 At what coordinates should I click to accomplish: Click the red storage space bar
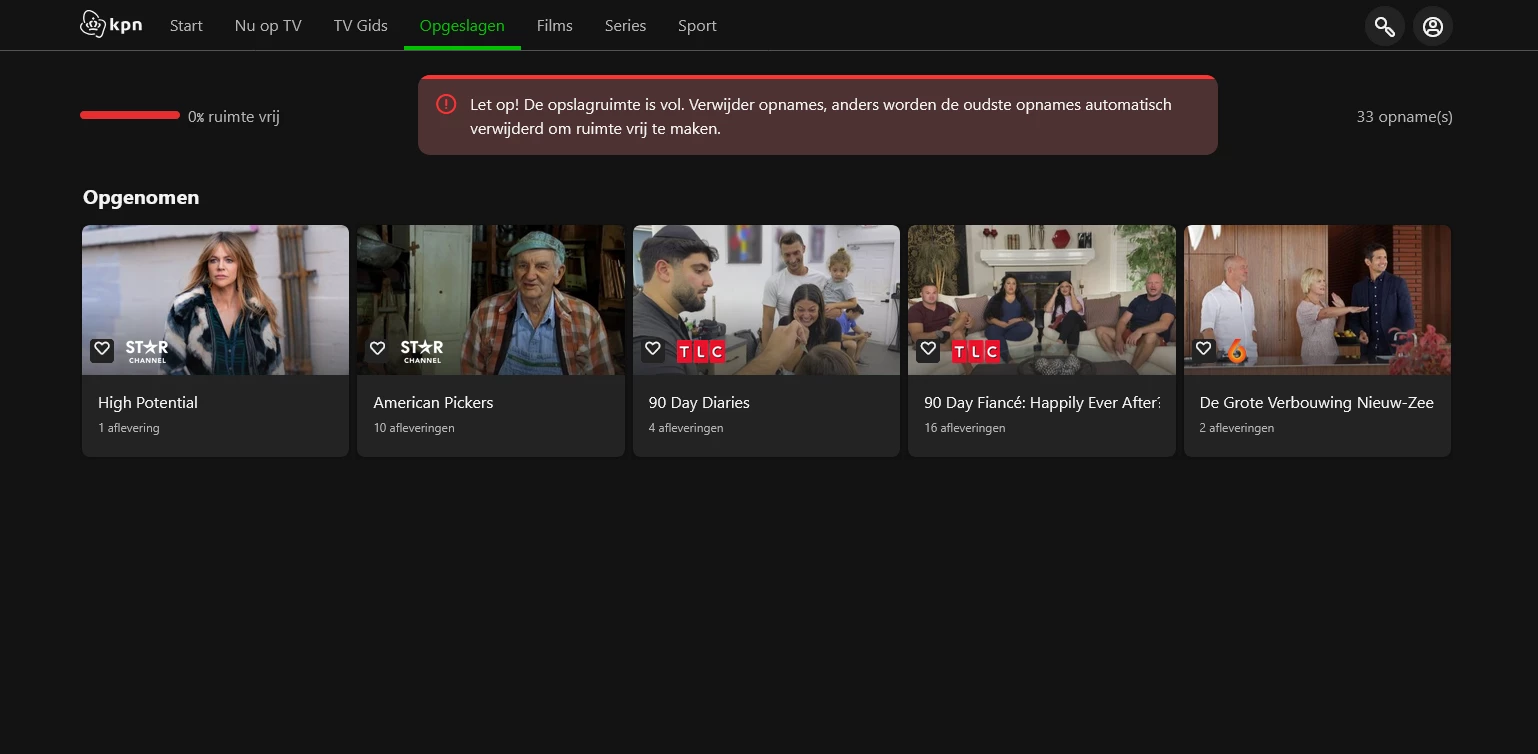130,115
